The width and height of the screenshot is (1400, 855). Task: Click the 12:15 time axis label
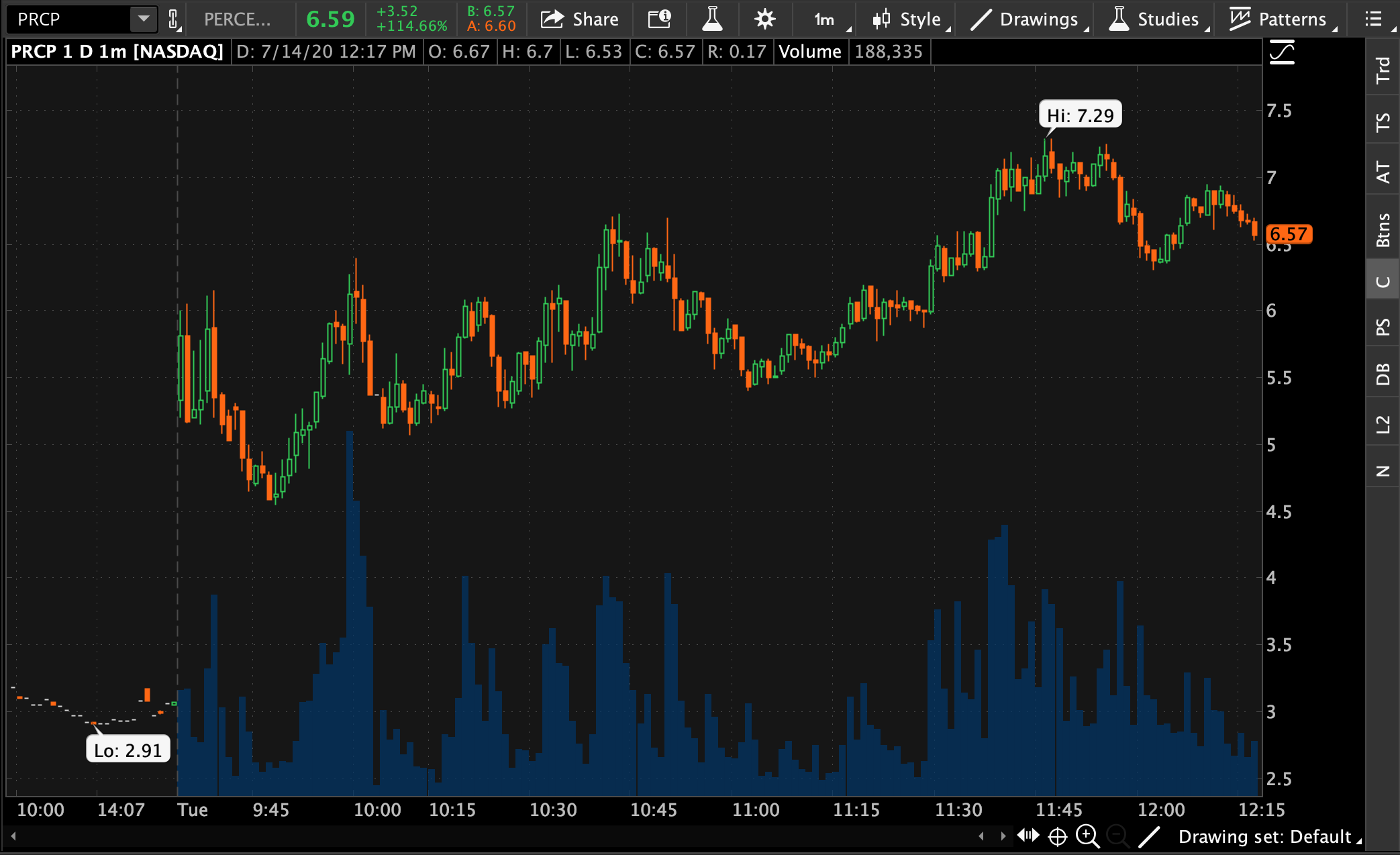pos(1262,810)
